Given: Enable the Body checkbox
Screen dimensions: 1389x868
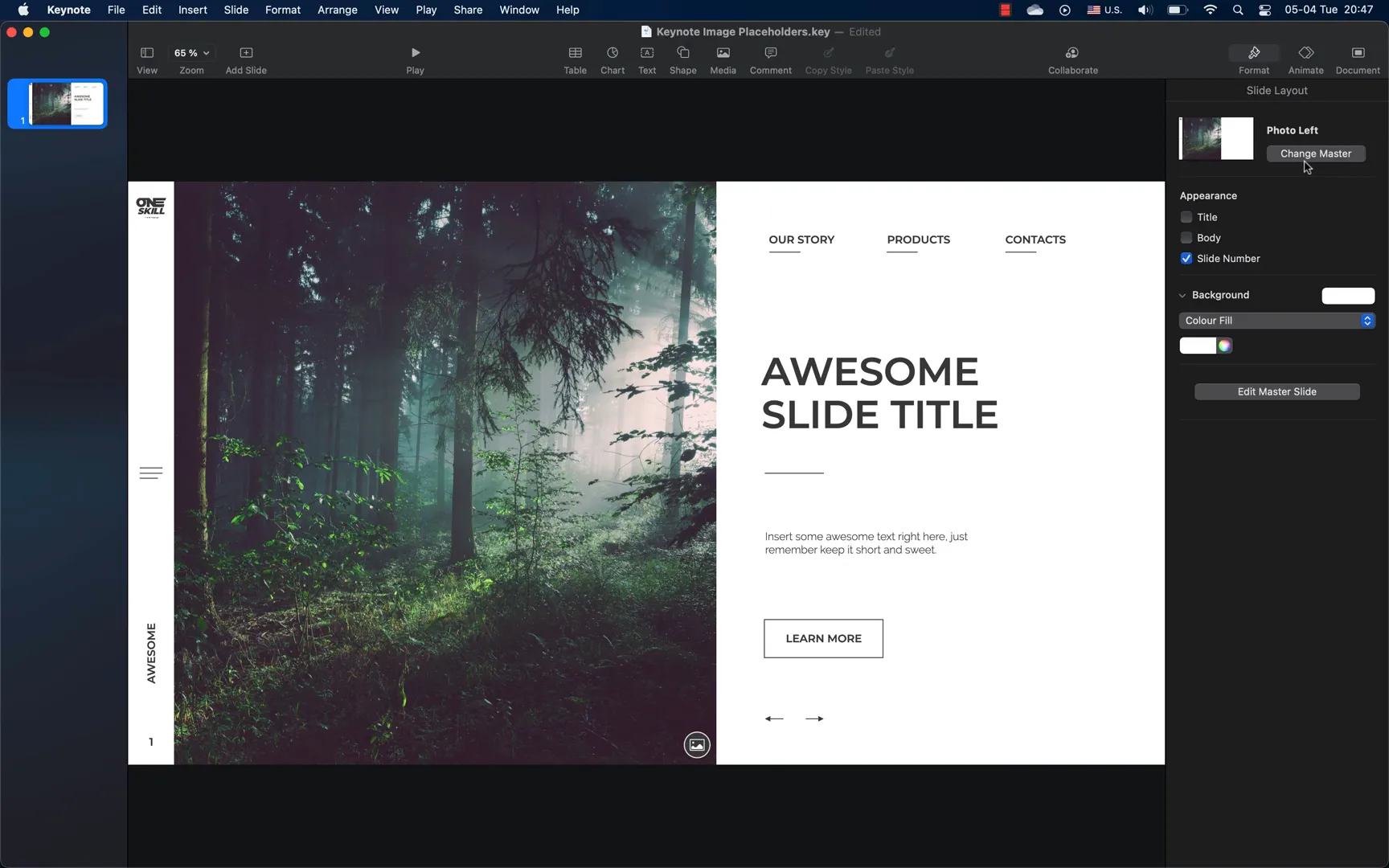Looking at the screenshot, I should click(x=1186, y=238).
